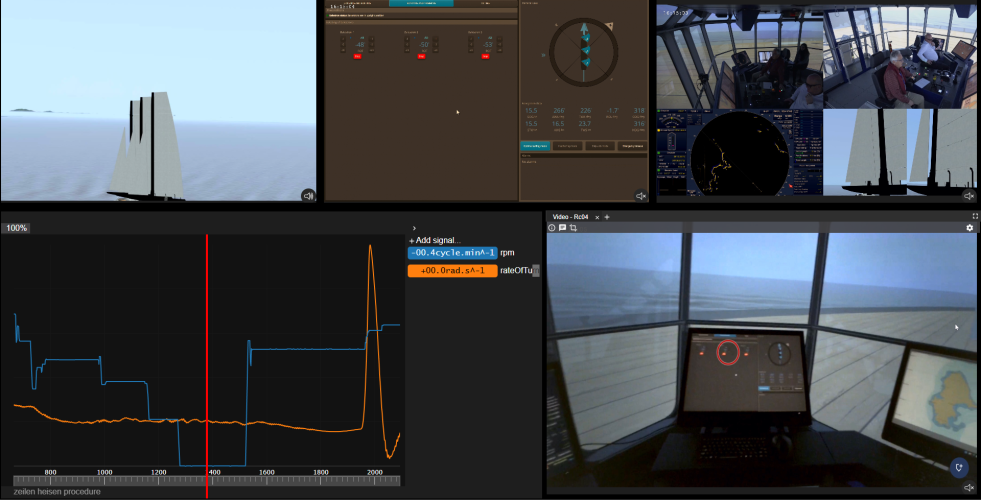The height and width of the screenshot is (500, 981).
Task: Open Rc04 video panel settings gear
Action: tap(970, 228)
